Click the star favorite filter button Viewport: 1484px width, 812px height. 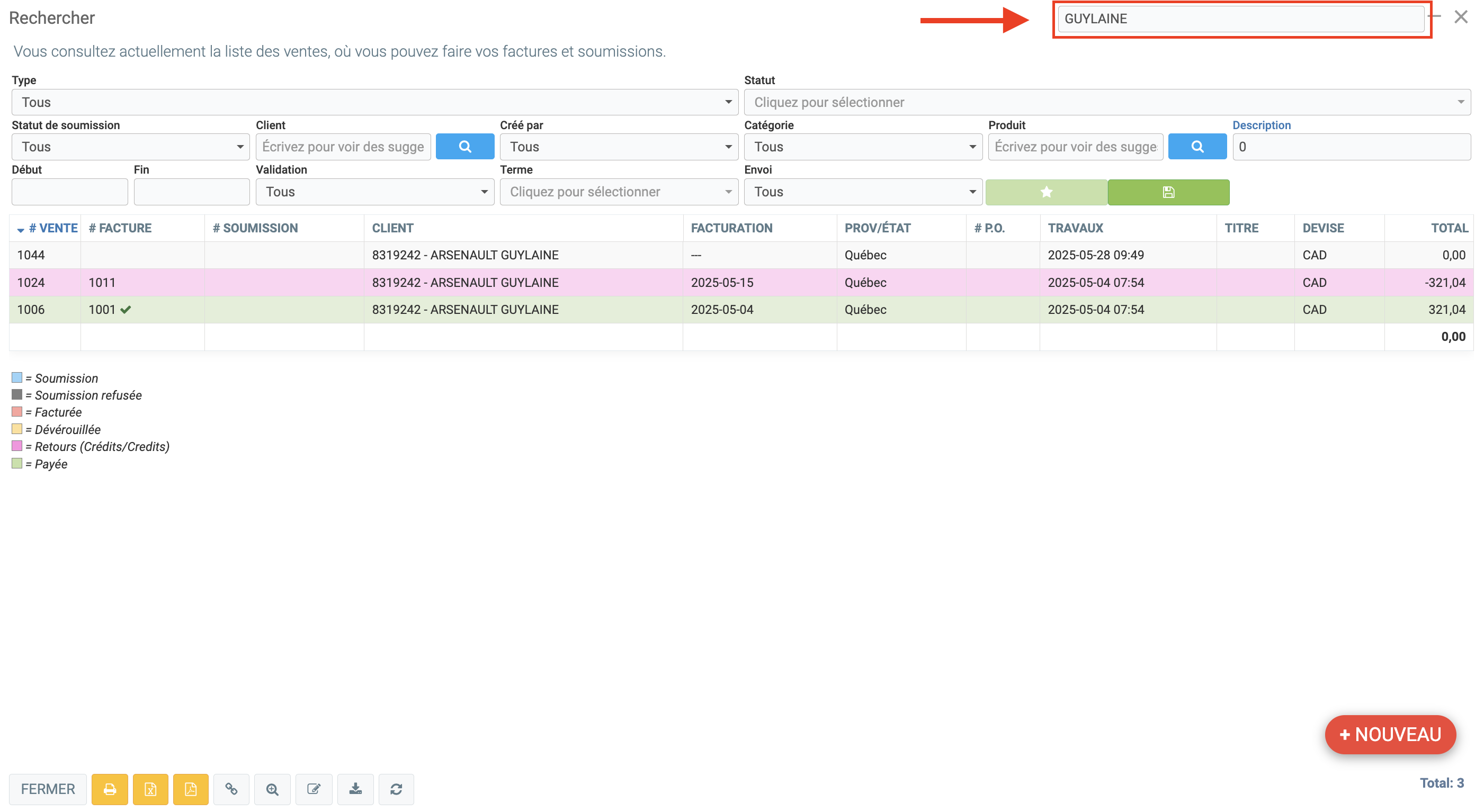pyautogui.click(x=1046, y=192)
